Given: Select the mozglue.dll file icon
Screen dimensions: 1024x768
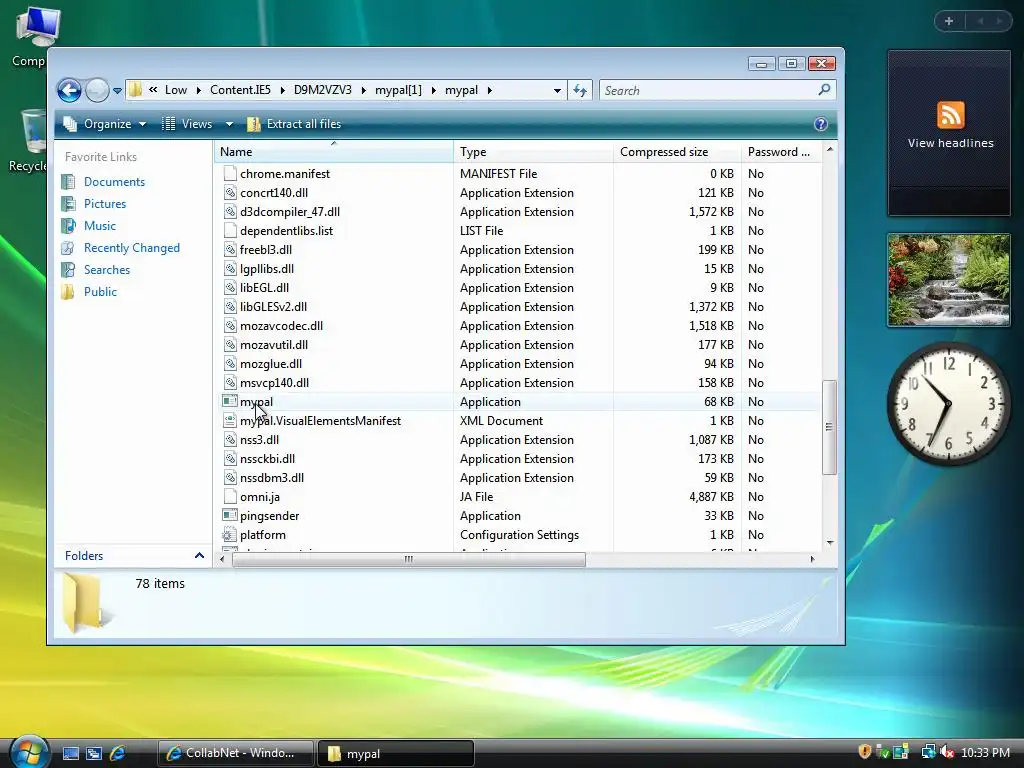Looking at the screenshot, I should pyautogui.click(x=229, y=364).
